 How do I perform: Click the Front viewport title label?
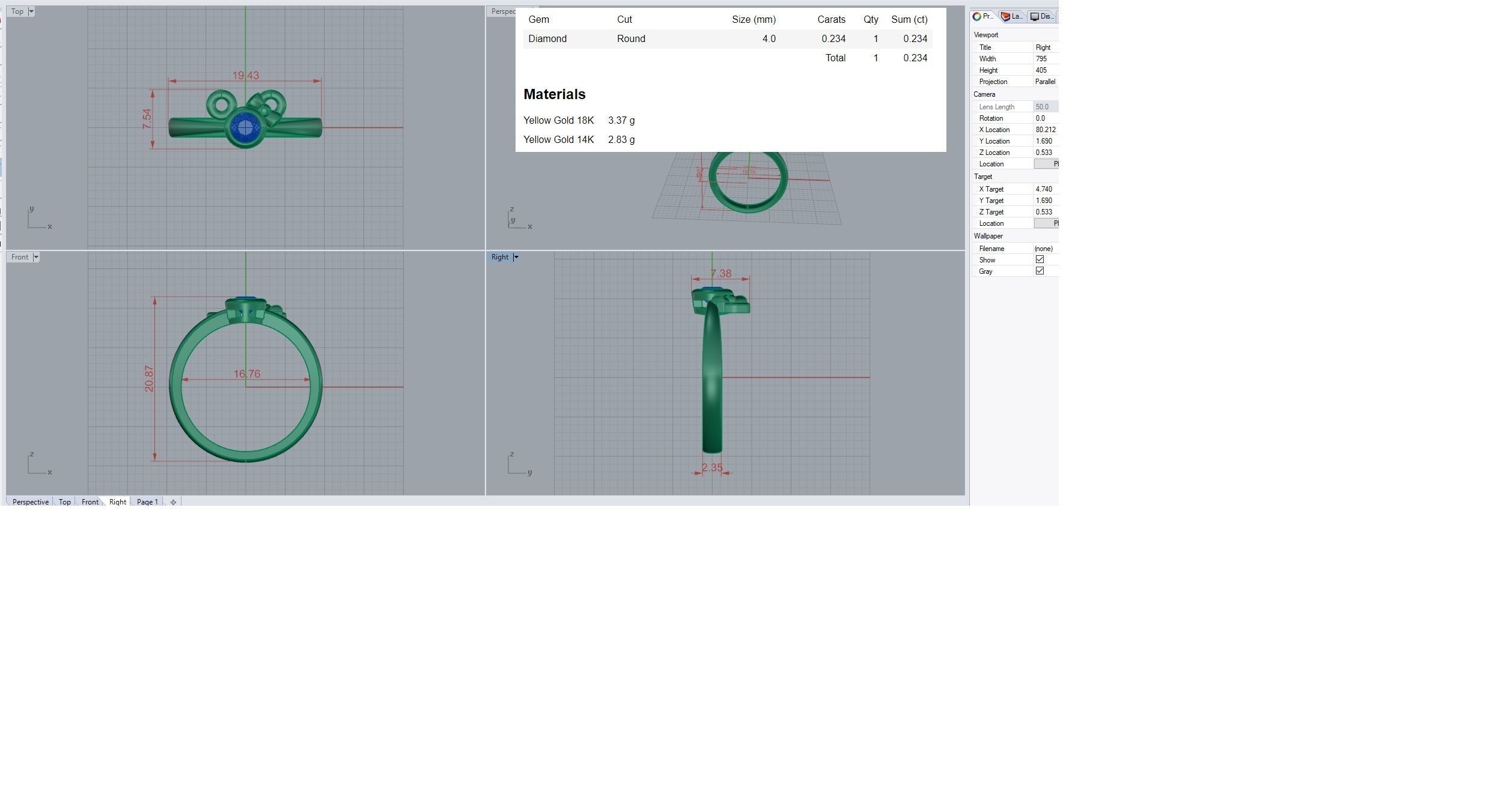pos(19,257)
